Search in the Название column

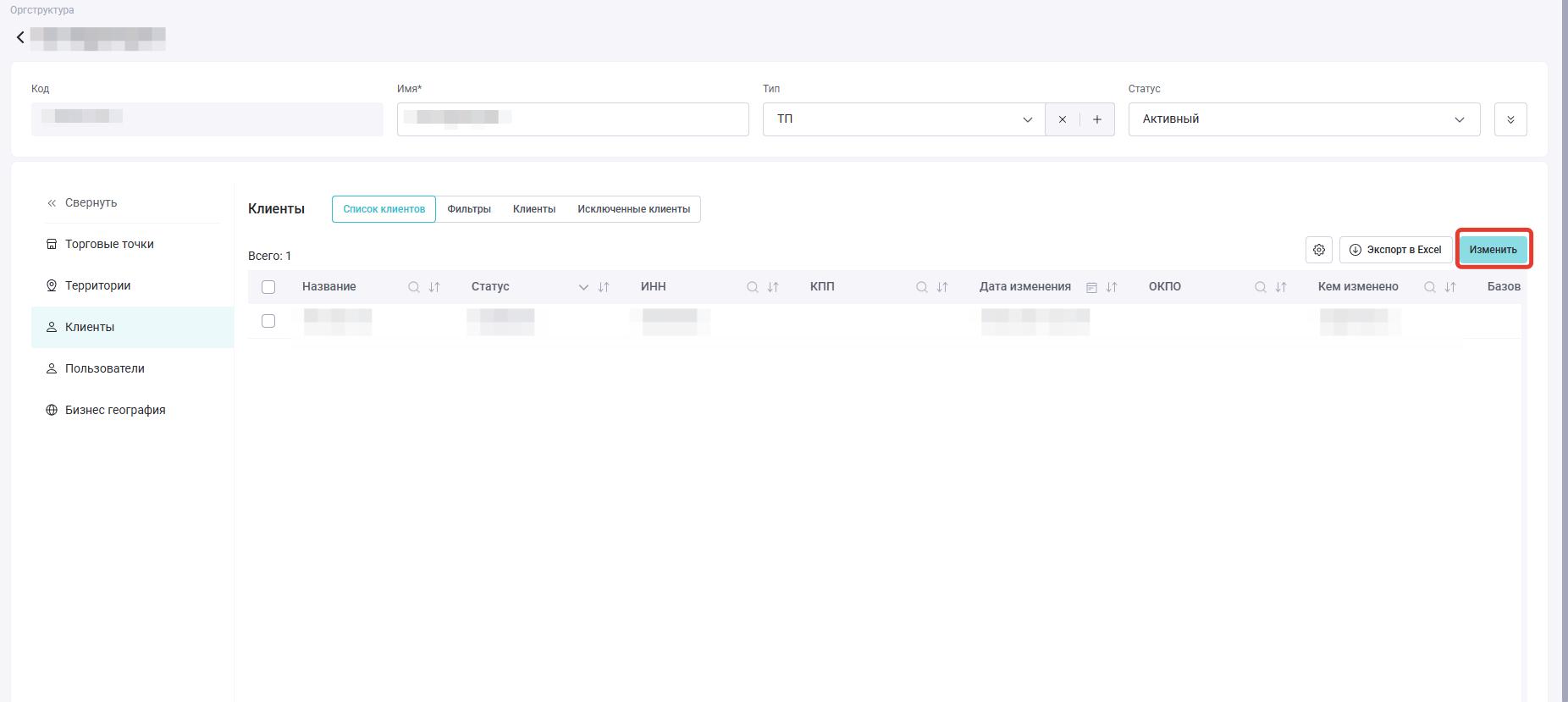pyautogui.click(x=414, y=287)
